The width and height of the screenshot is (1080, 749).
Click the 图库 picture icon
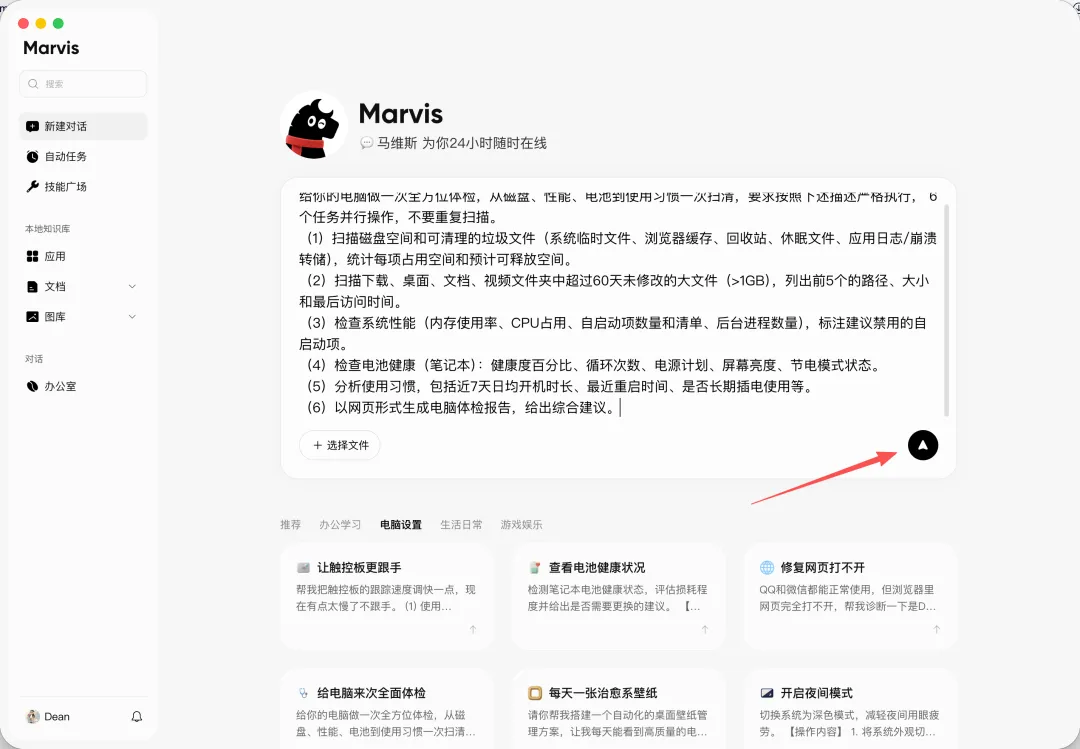point(32,317)
